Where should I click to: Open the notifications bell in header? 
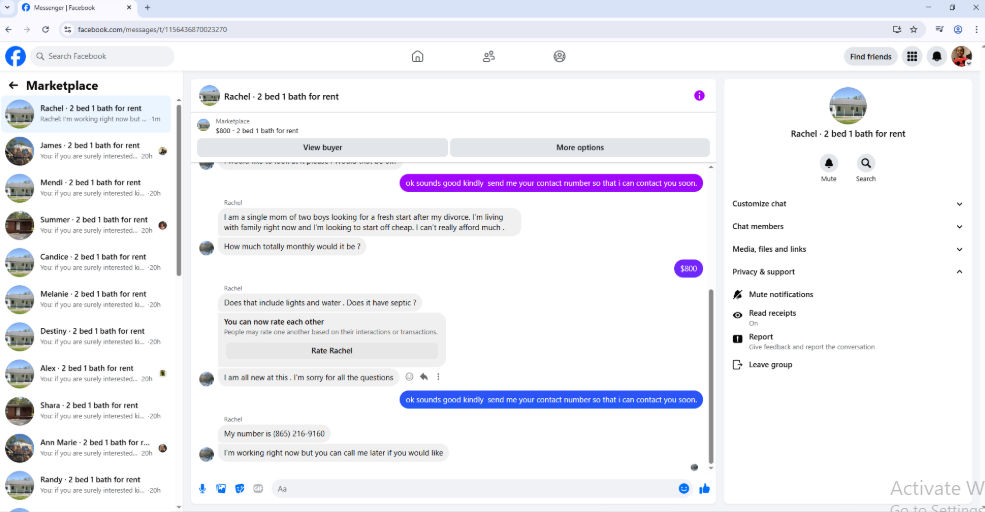[x=937, y=57]
